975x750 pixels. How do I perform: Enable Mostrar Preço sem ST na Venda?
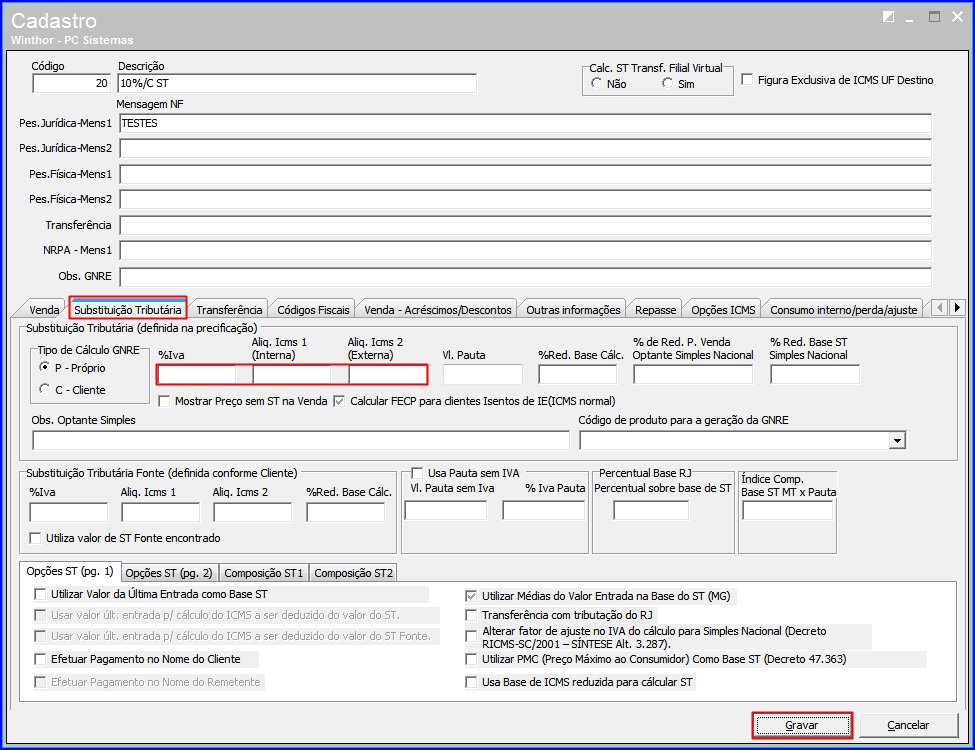[164, 401]
